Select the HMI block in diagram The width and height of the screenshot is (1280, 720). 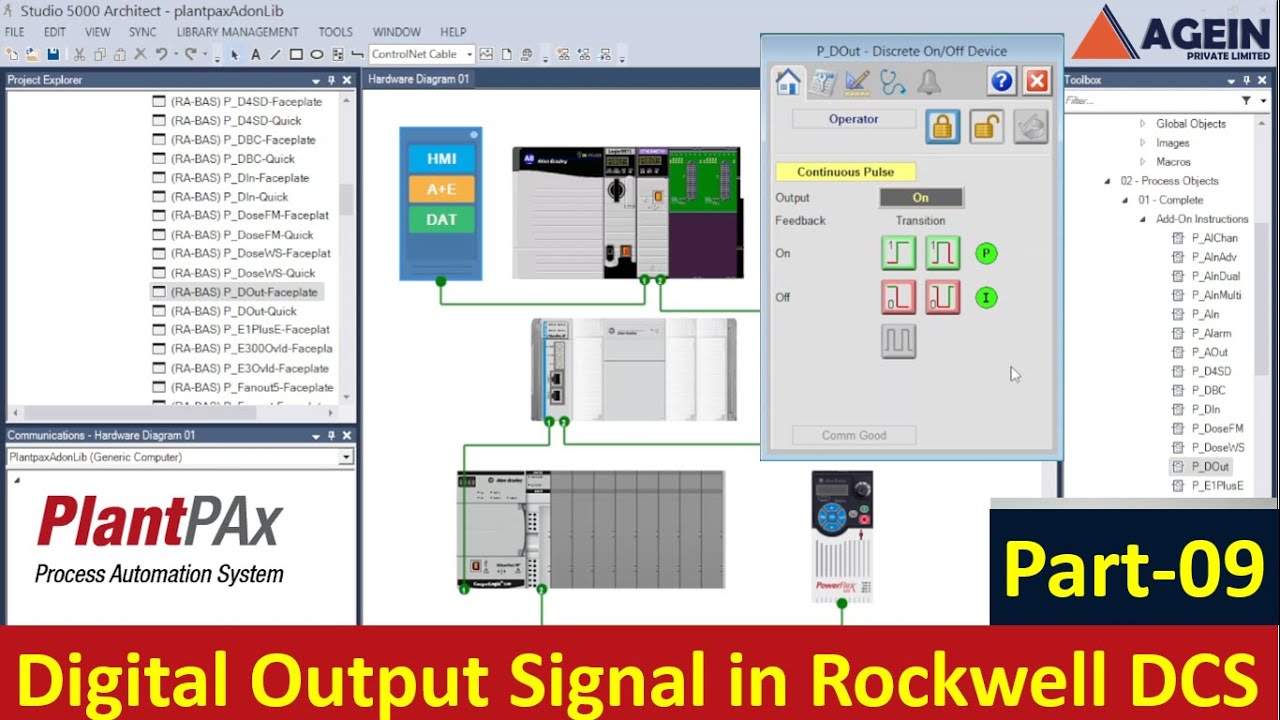(441, 158)
